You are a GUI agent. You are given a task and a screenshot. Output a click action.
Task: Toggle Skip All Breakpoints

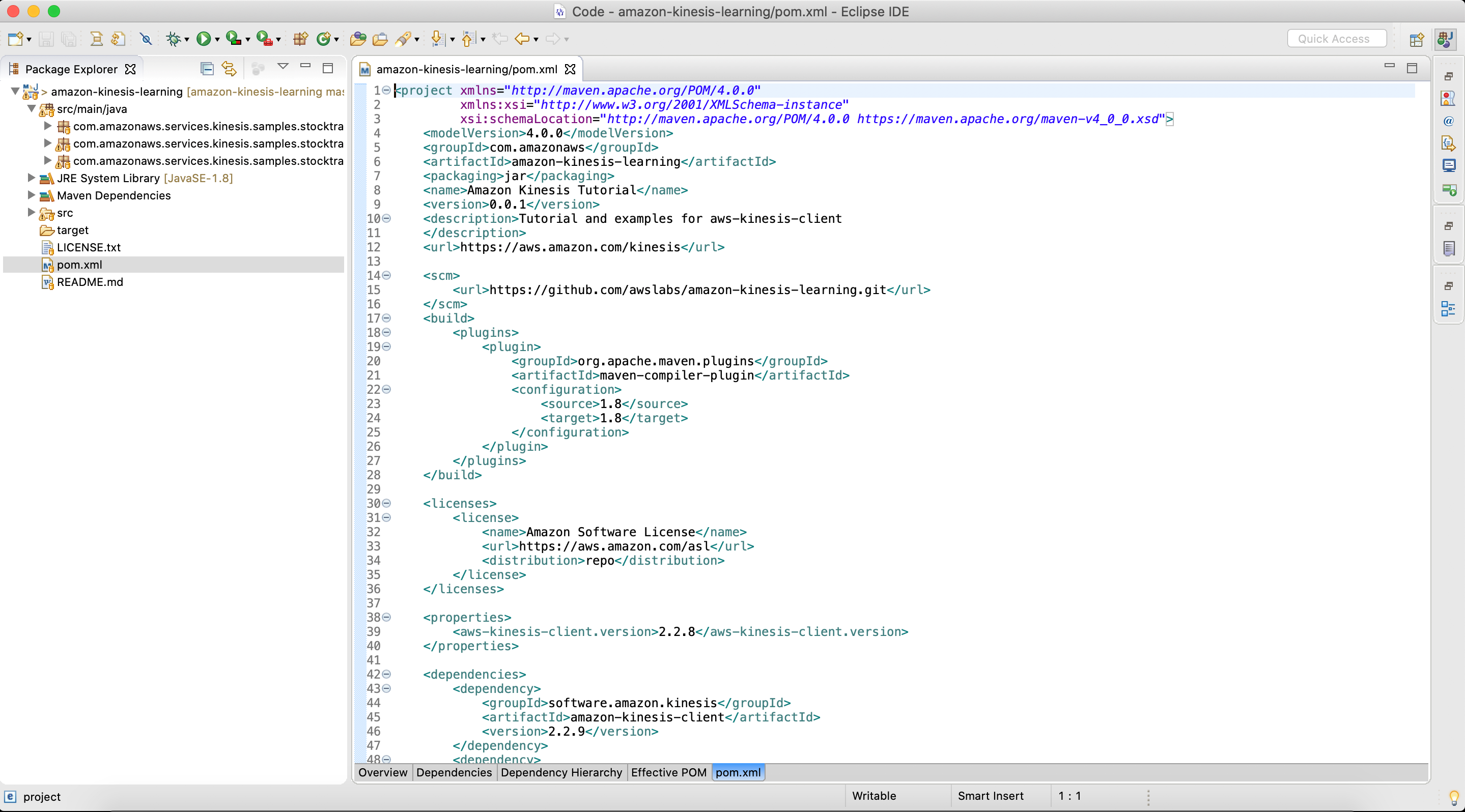[146, 39]
